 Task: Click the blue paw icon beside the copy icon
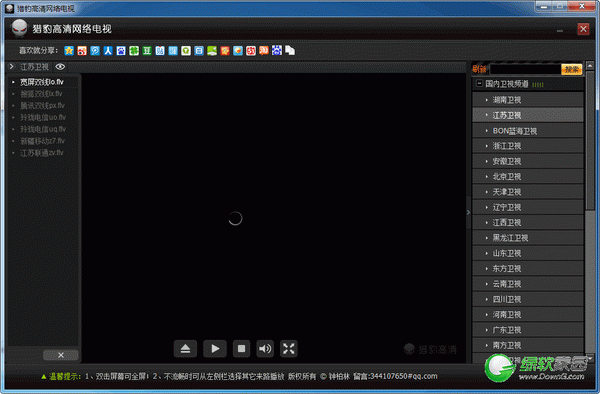click(x=277, y=50)
